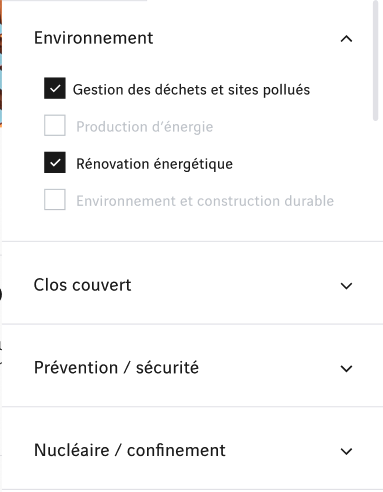The image size is (383, 492).
Task: Click the Prévention / sécurité down chevron
Action: tap(346, 368)
